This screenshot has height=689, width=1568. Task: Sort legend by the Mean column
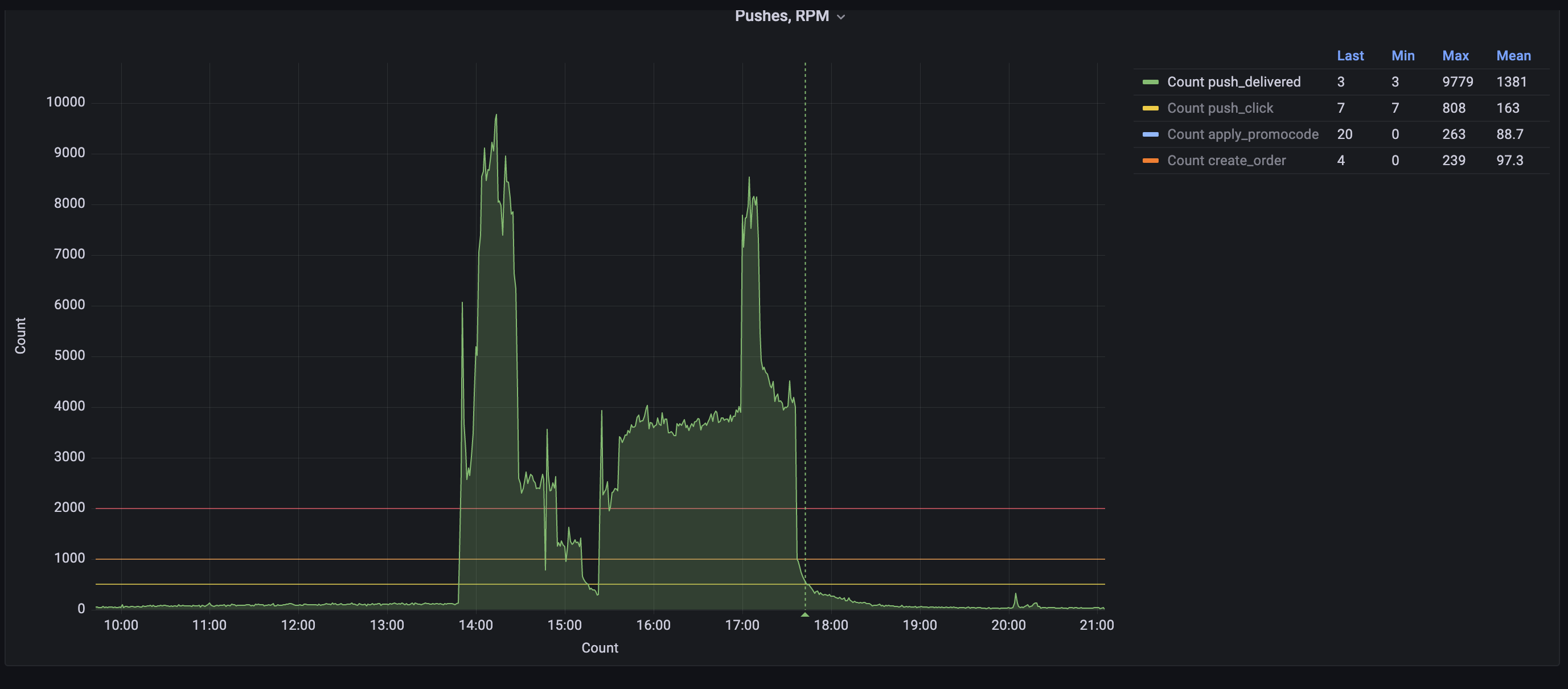[1513, 55]
